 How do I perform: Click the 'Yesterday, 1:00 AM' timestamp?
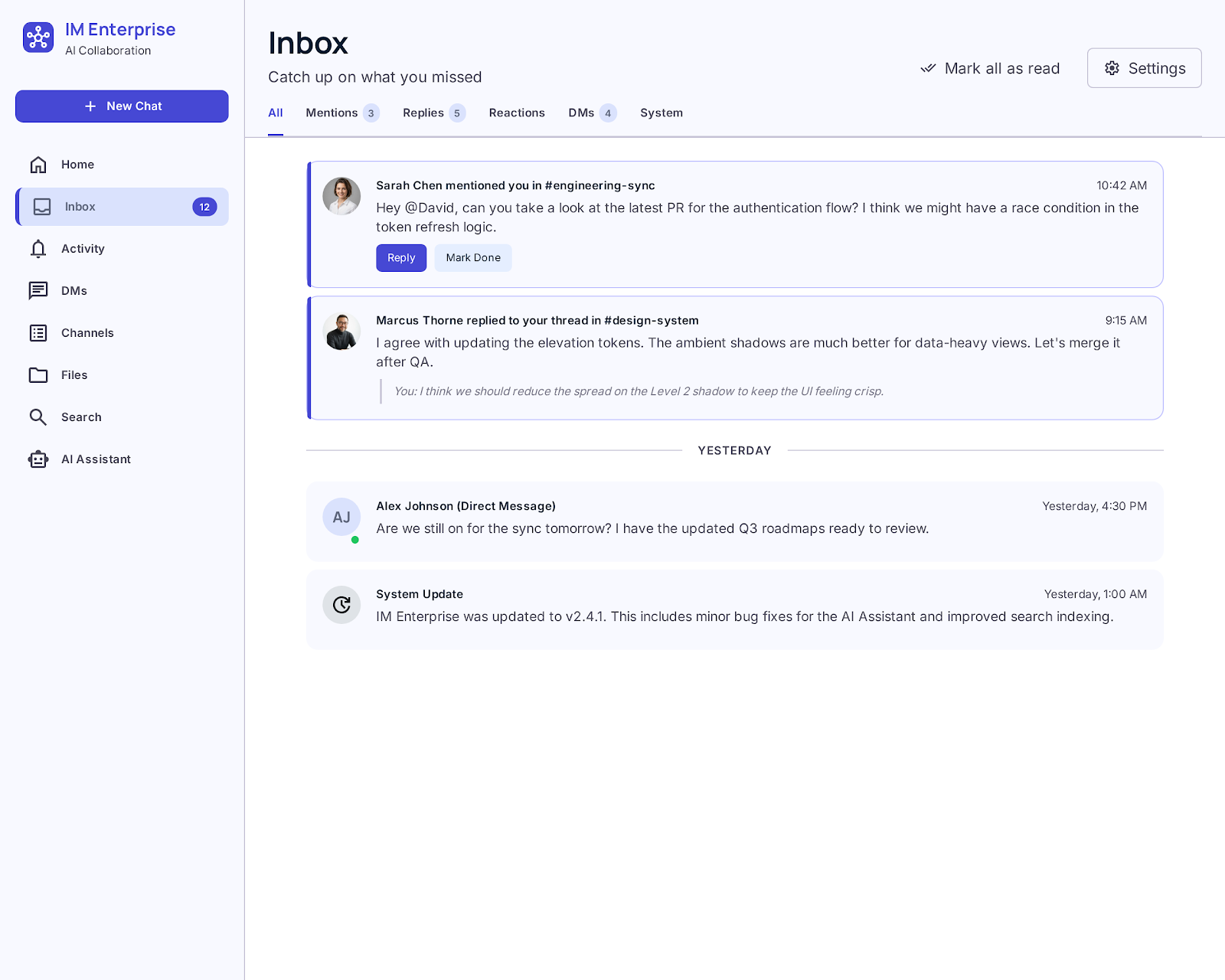click(x=1096, y=594)
